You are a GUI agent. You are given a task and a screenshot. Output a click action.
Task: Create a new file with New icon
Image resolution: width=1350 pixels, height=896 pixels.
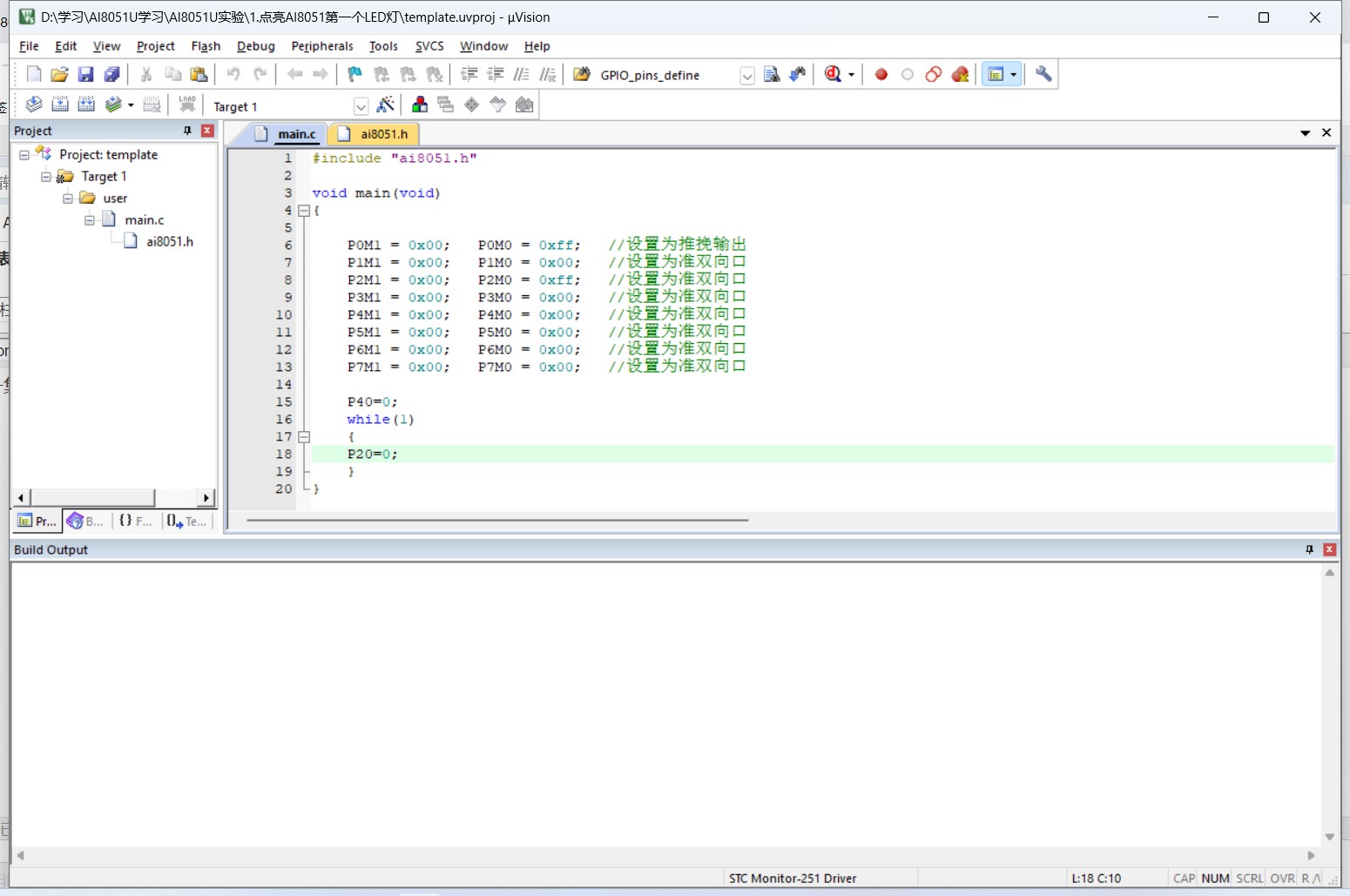[34, 75]
